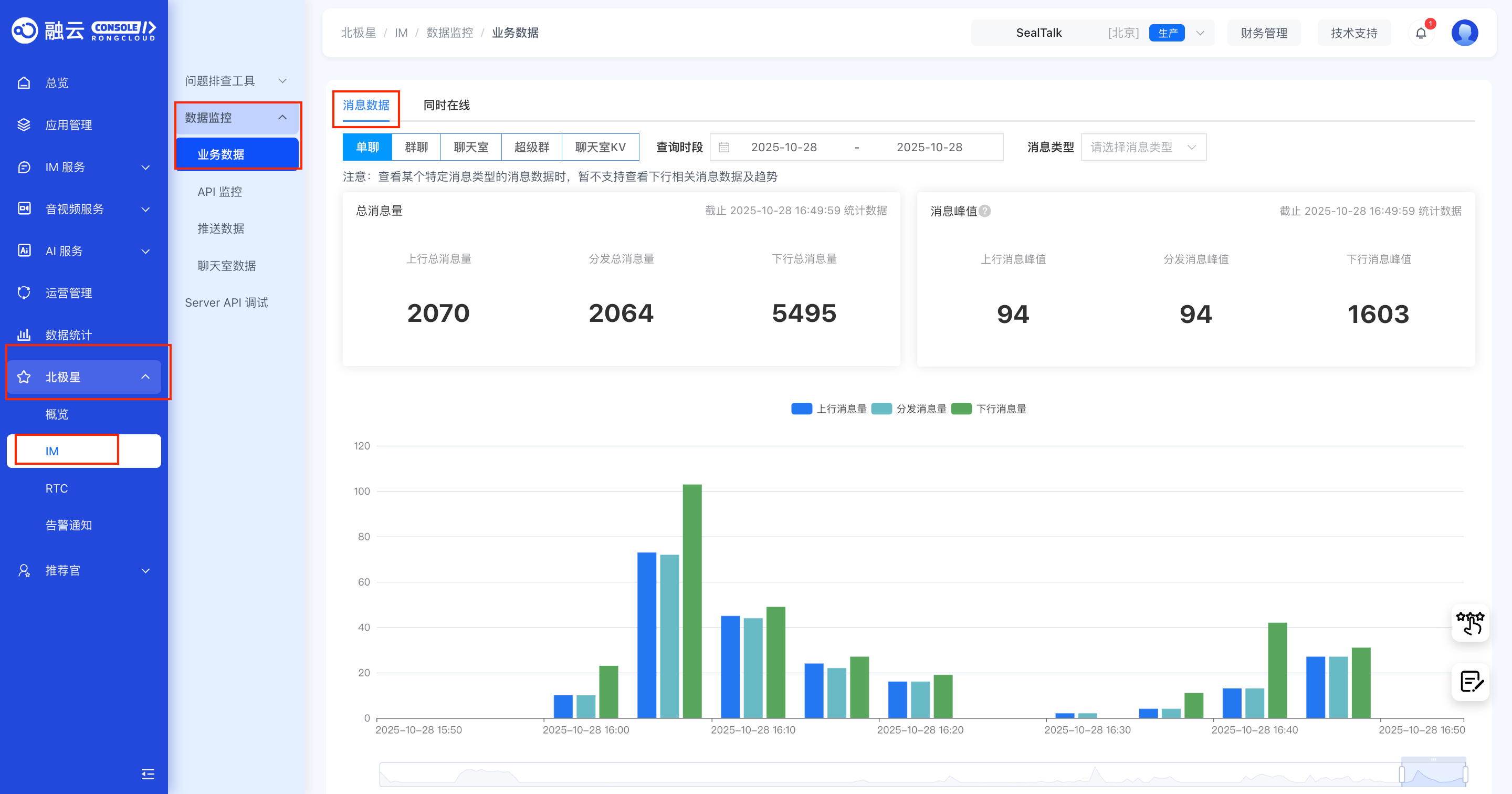Collapse sidebar using bottom menu icon

click(148, 774)
